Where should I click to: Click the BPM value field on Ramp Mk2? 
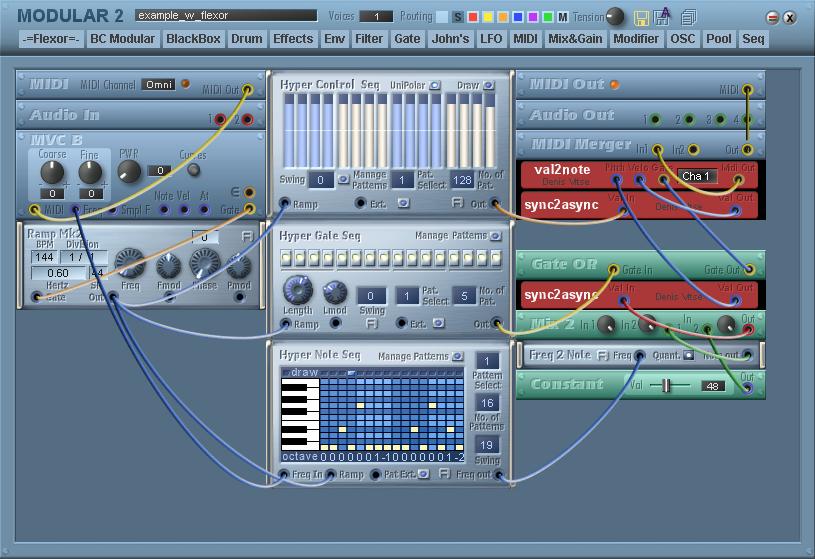point(44,257)
